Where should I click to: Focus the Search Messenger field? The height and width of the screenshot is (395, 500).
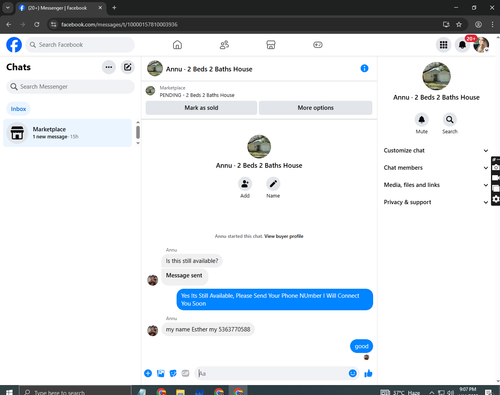(x=70, y=87)
